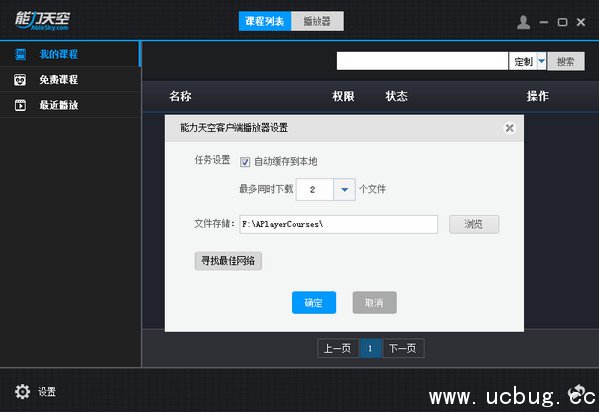Switch to 播放器 tab

tap(317, 21)
